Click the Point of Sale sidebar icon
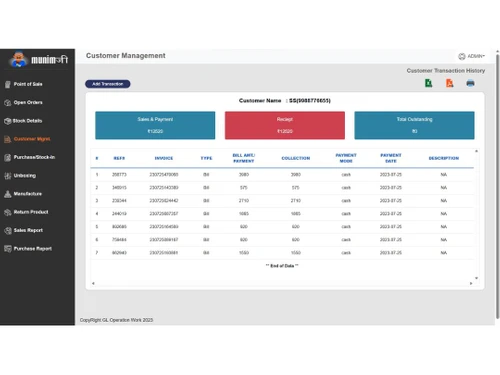500x375 pixels. 8,84
